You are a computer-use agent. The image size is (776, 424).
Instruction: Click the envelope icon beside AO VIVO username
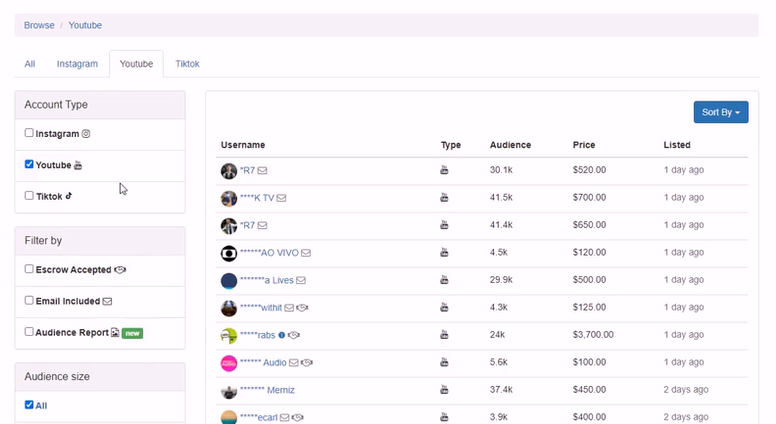[x=307, y=252]
